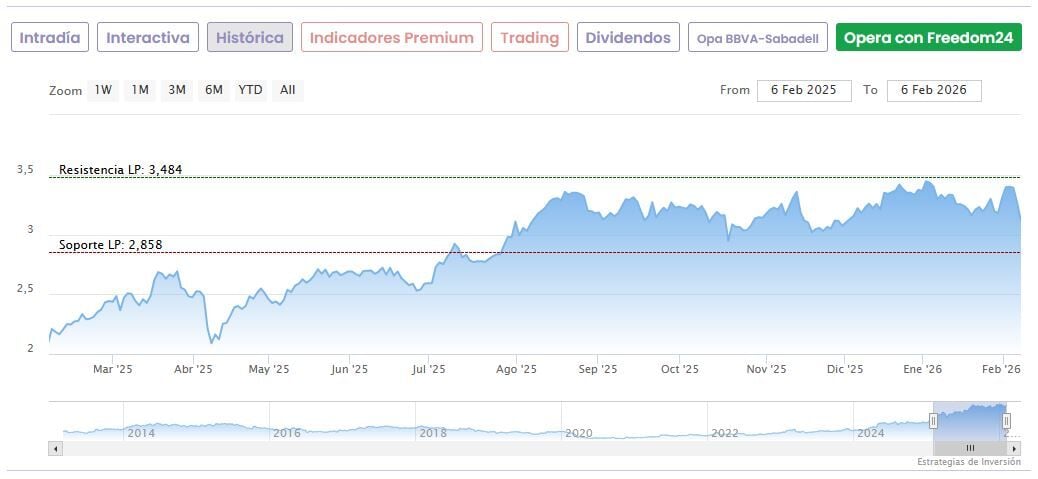Select the Histórica tab

[x=250, y=38]
